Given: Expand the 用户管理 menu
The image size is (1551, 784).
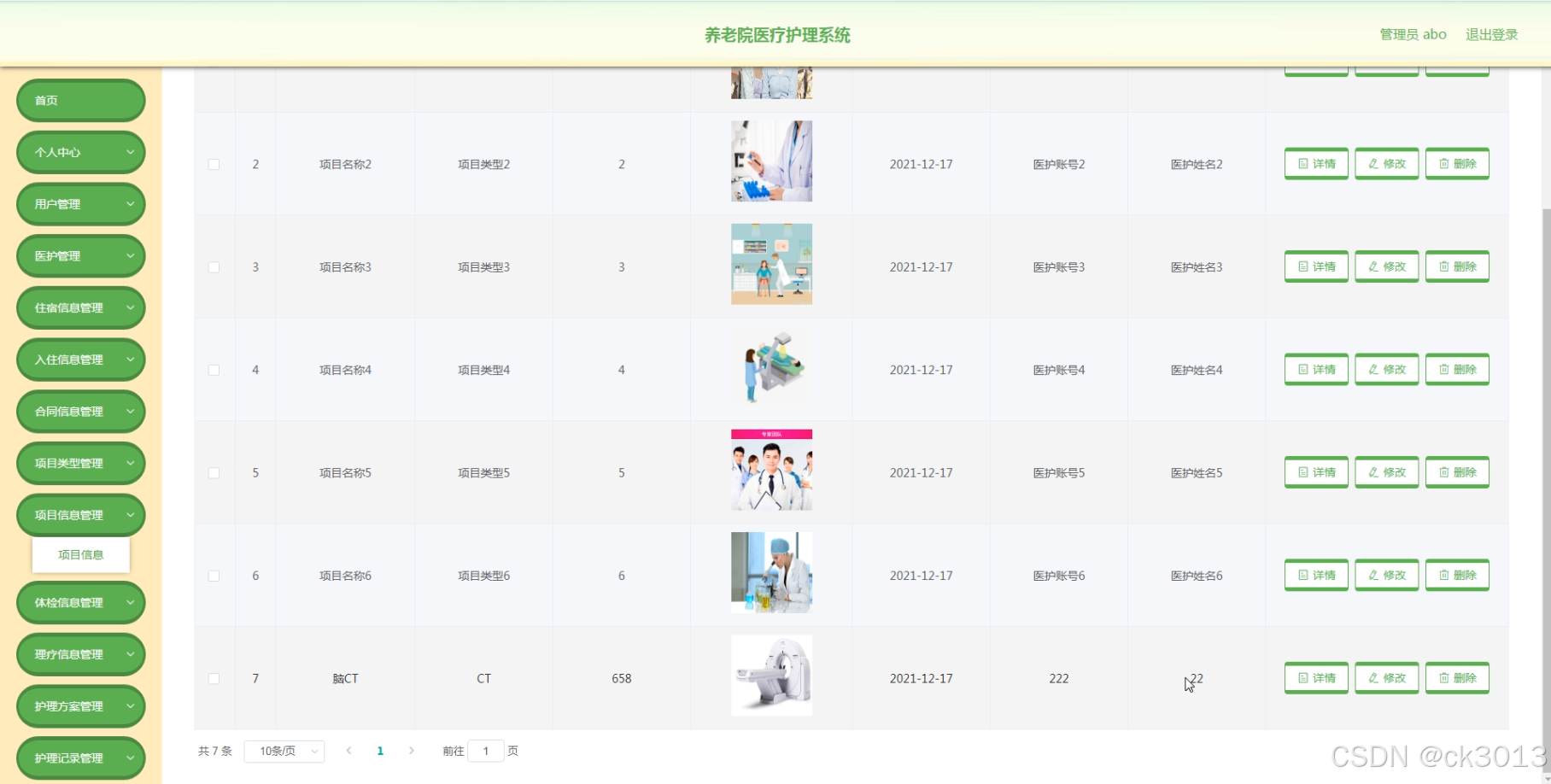Looking at the screenshot, I should (81, 204).
